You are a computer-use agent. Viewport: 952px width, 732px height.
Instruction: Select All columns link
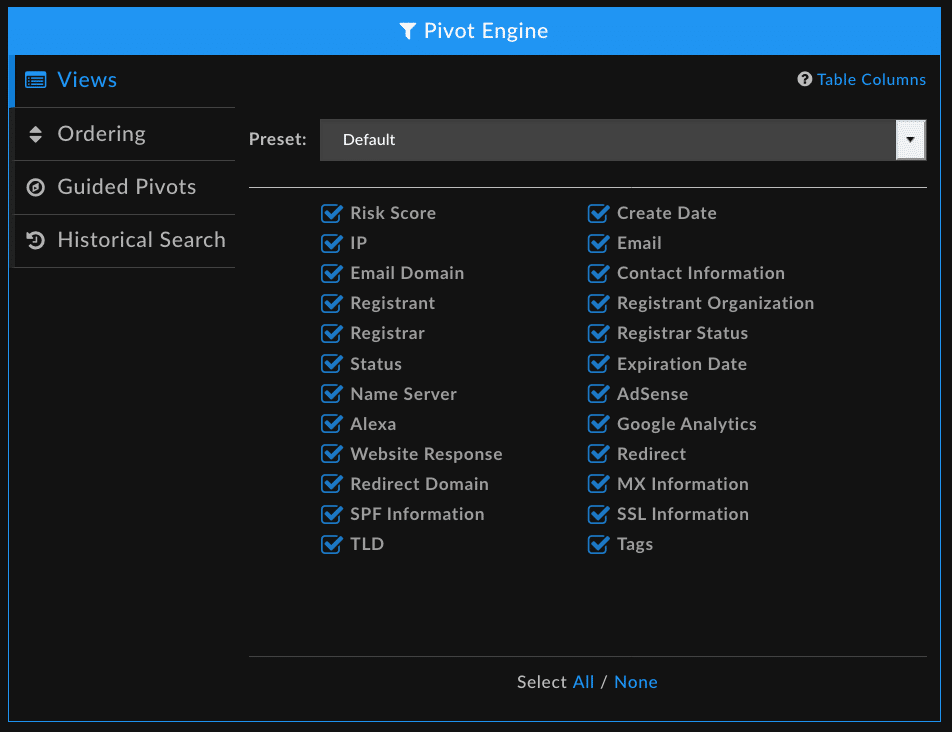(x=583, y=682)
